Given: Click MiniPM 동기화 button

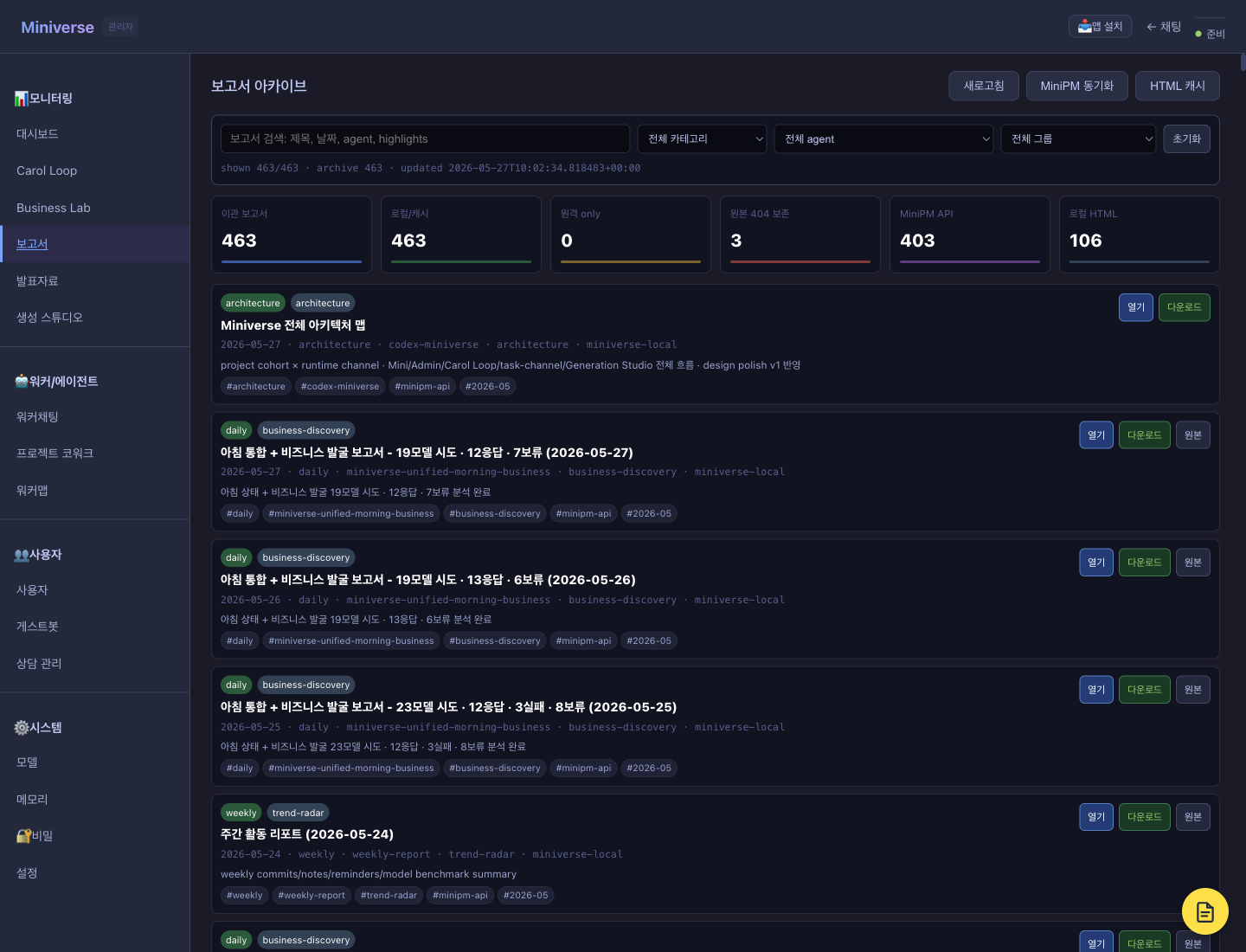Looking at the screenshot, I should pyautogui.click(x=1077, y=86).
